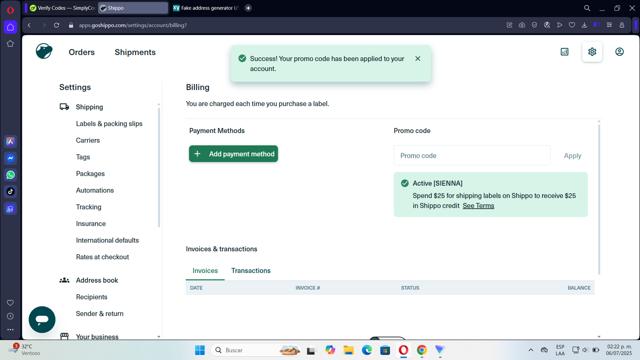Open Aria AI in Opera sidebar
This screenshot has width=640, height=360.
click(11, 141)
